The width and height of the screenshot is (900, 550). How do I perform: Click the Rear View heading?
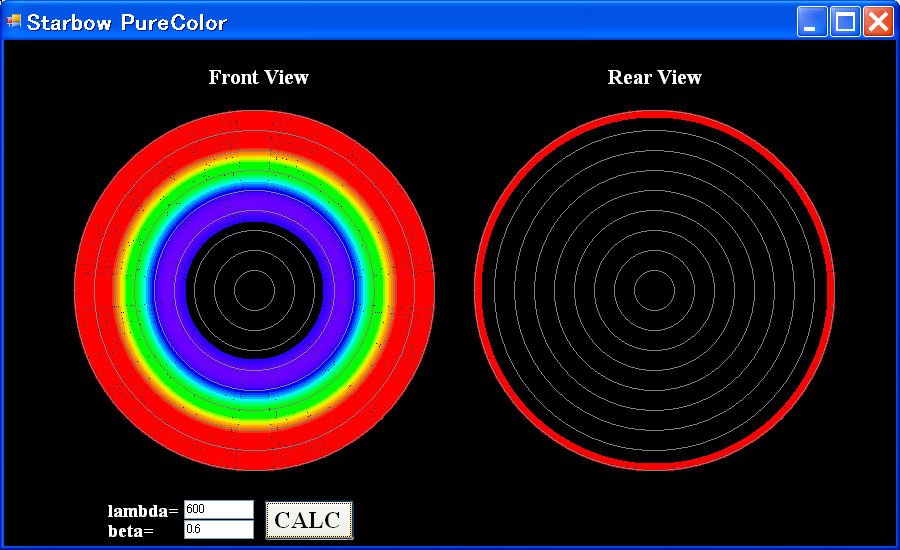click(654, 77)
